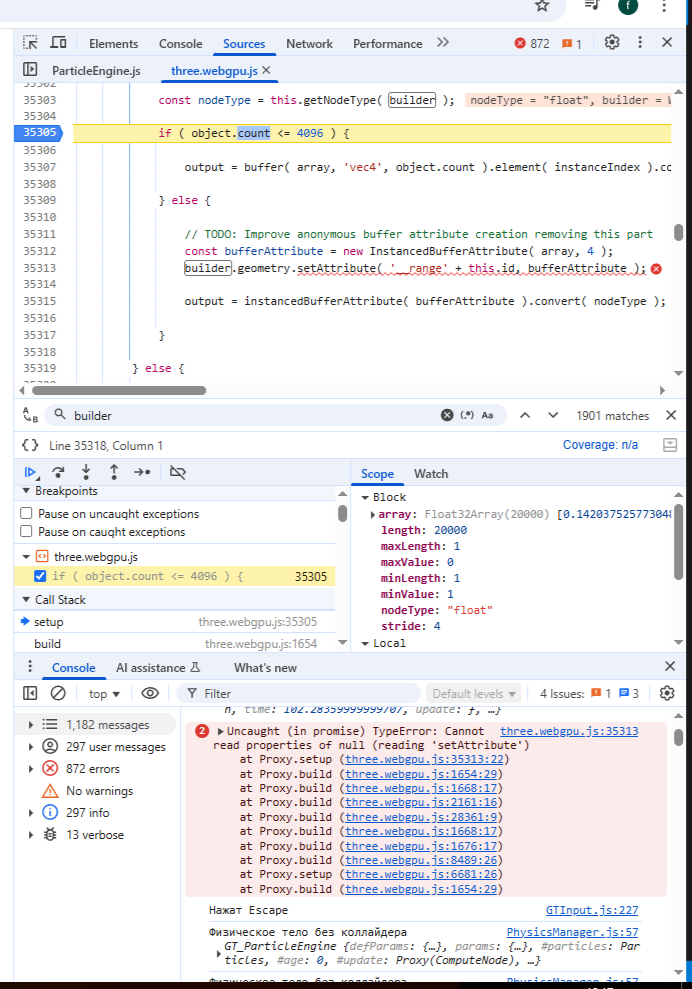Image resolution: width=692 pixels, height=989 pixels.
Task: Toggle the device toolbar icon
Action: pos(59,43)
